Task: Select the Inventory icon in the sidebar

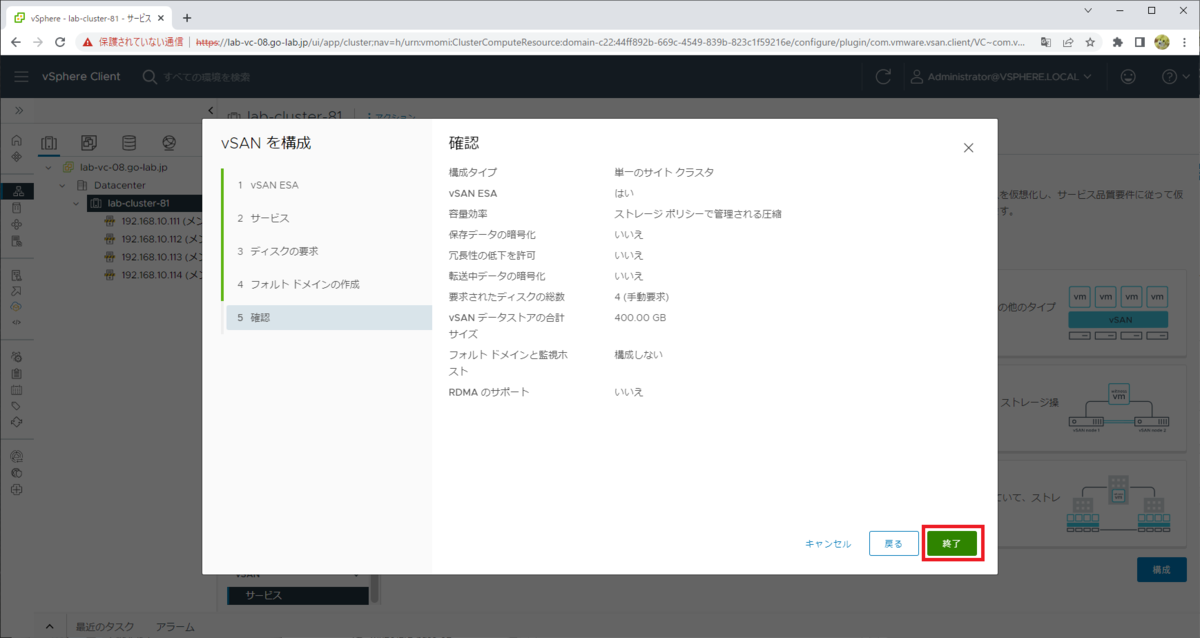Action: pyautogui.click(x=17, y=191)
